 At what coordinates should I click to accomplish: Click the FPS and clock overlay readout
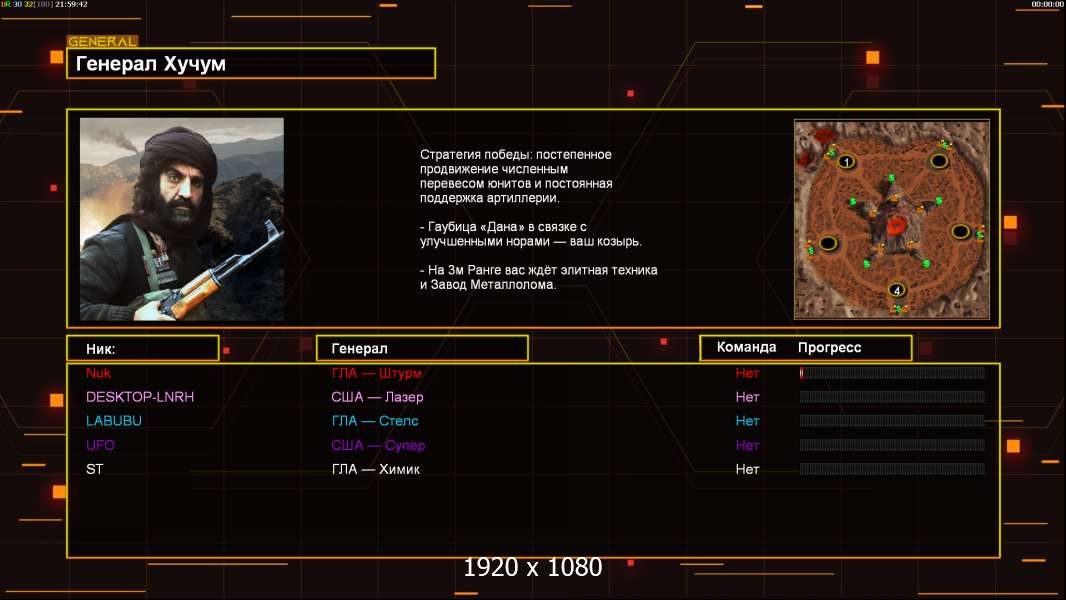click(x=44, y=4)
